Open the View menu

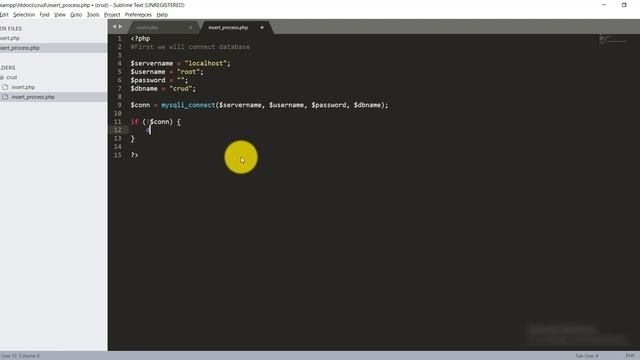(x=60, y=15)
